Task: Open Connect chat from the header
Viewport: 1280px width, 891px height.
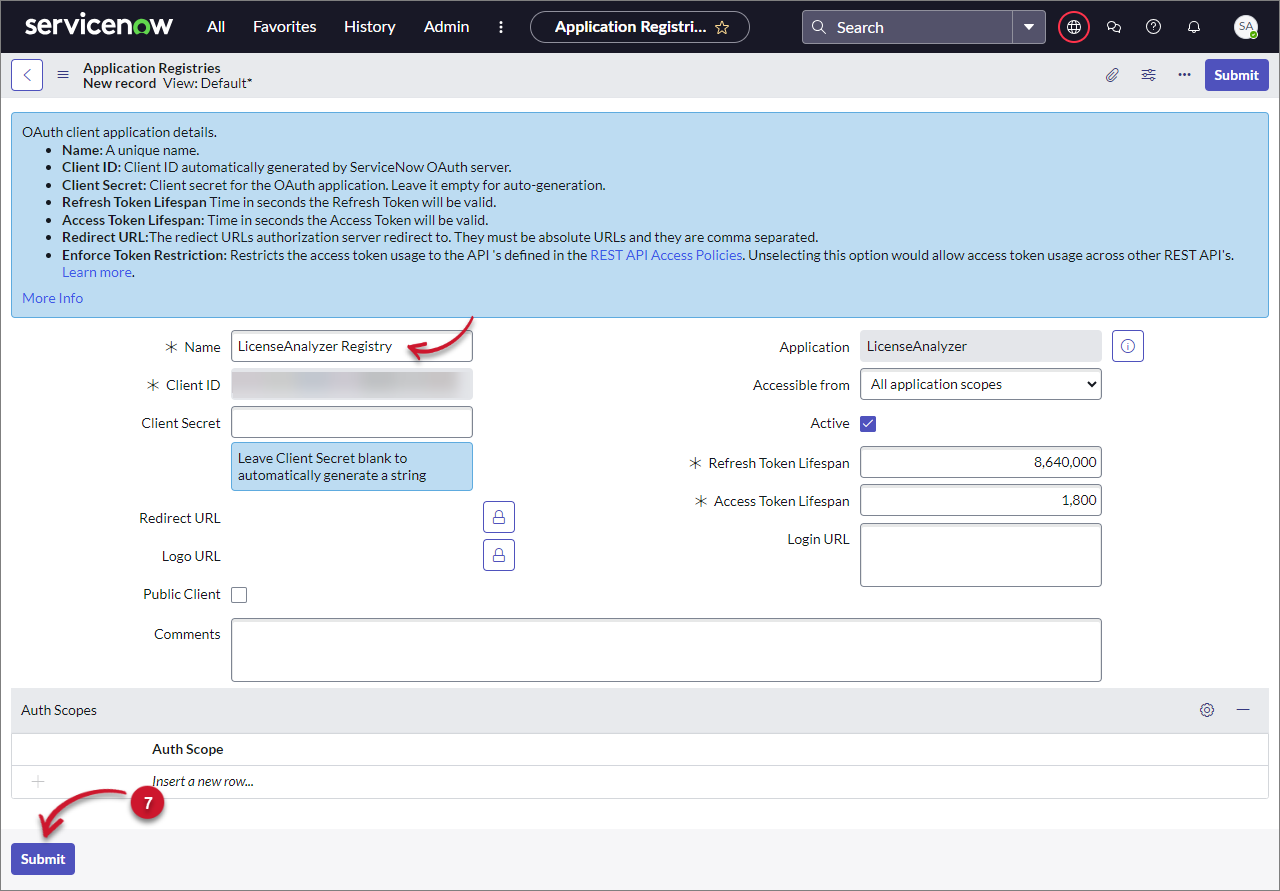Action: tap(1114, 27)
